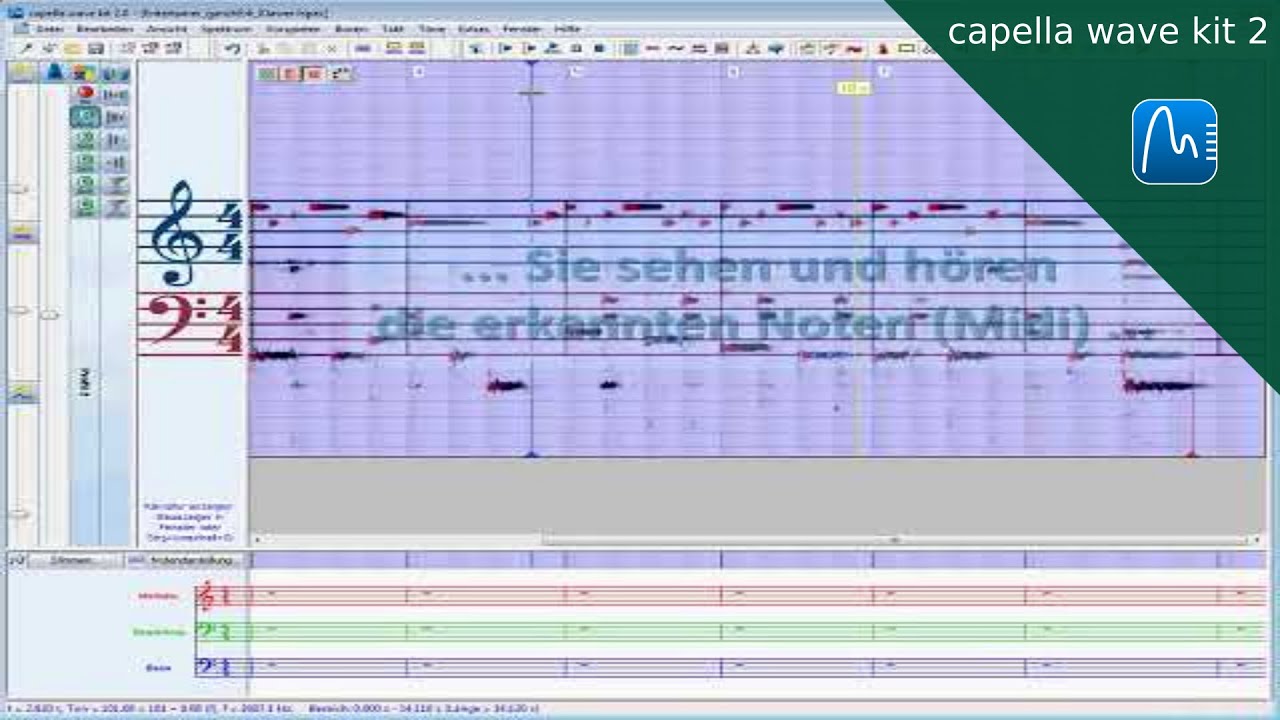Click the first play button in toolbar
1280x720 pixels.
click(506, 47)
